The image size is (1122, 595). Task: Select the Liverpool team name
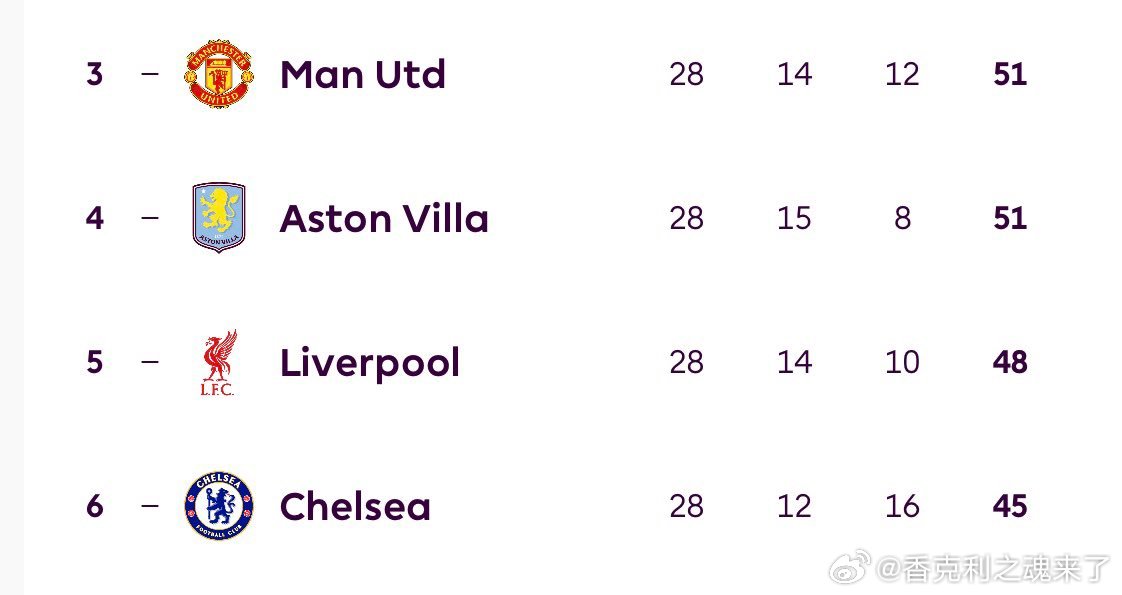point(370,362)
